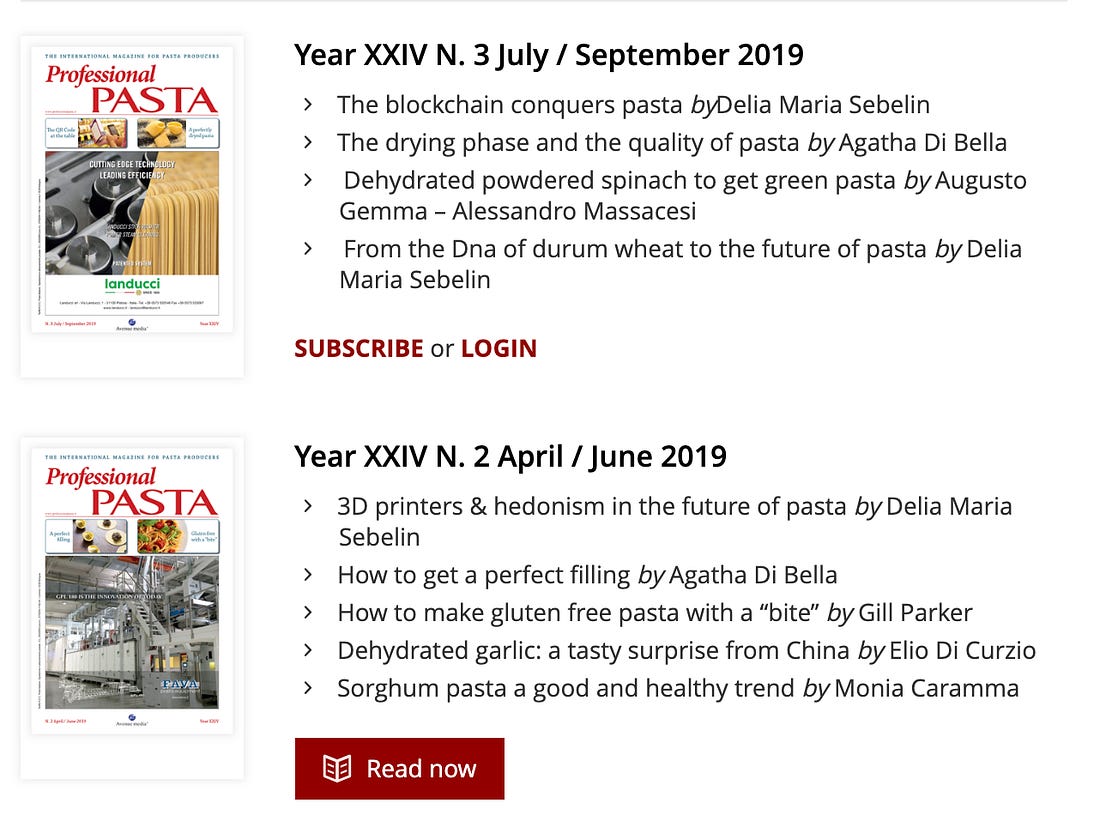This screenshot has height=827, width=1100.
Task: Click the Read now button
Action: coord(399,769)
